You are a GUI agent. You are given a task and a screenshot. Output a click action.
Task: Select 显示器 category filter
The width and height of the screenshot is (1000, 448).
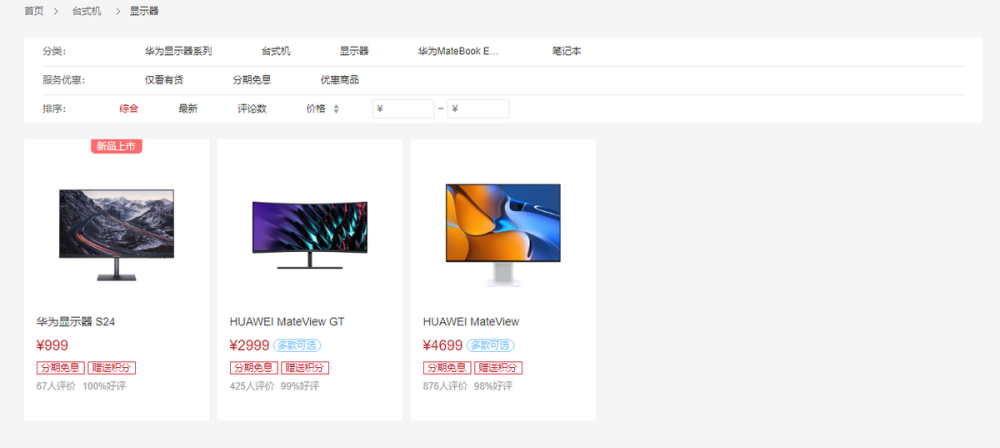click(354, 52)
